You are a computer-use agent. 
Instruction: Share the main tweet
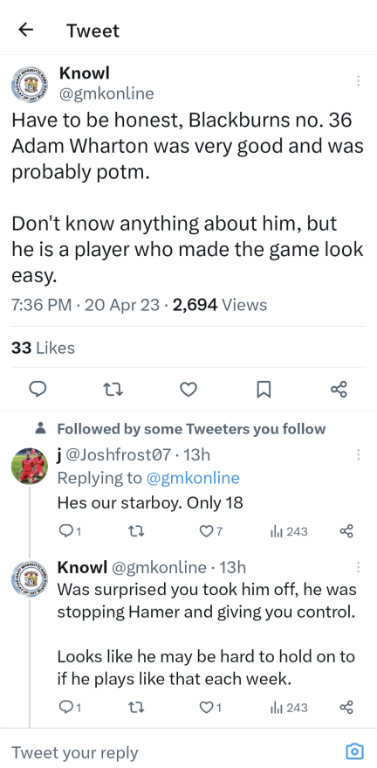pyautogui.click(x=339, y=389)
